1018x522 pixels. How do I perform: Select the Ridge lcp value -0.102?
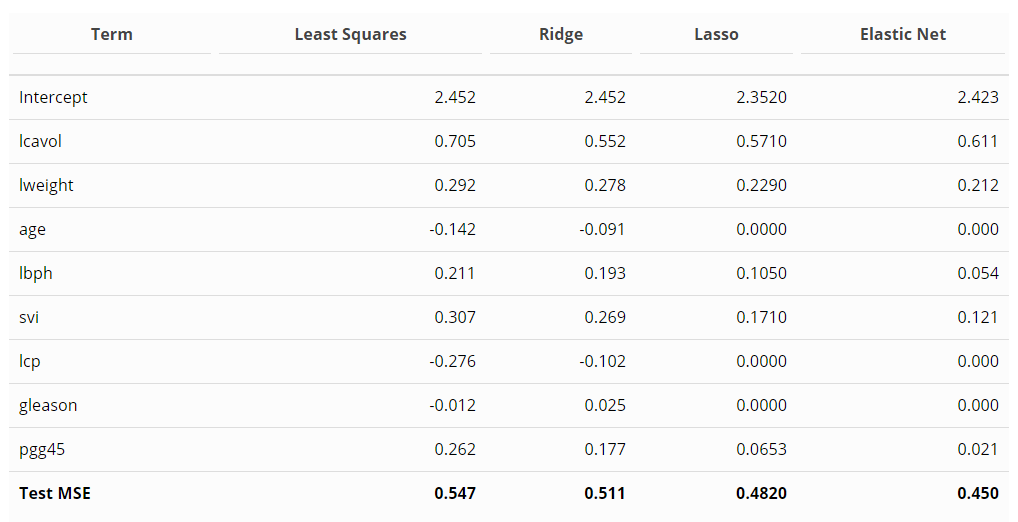coord(602,361)
